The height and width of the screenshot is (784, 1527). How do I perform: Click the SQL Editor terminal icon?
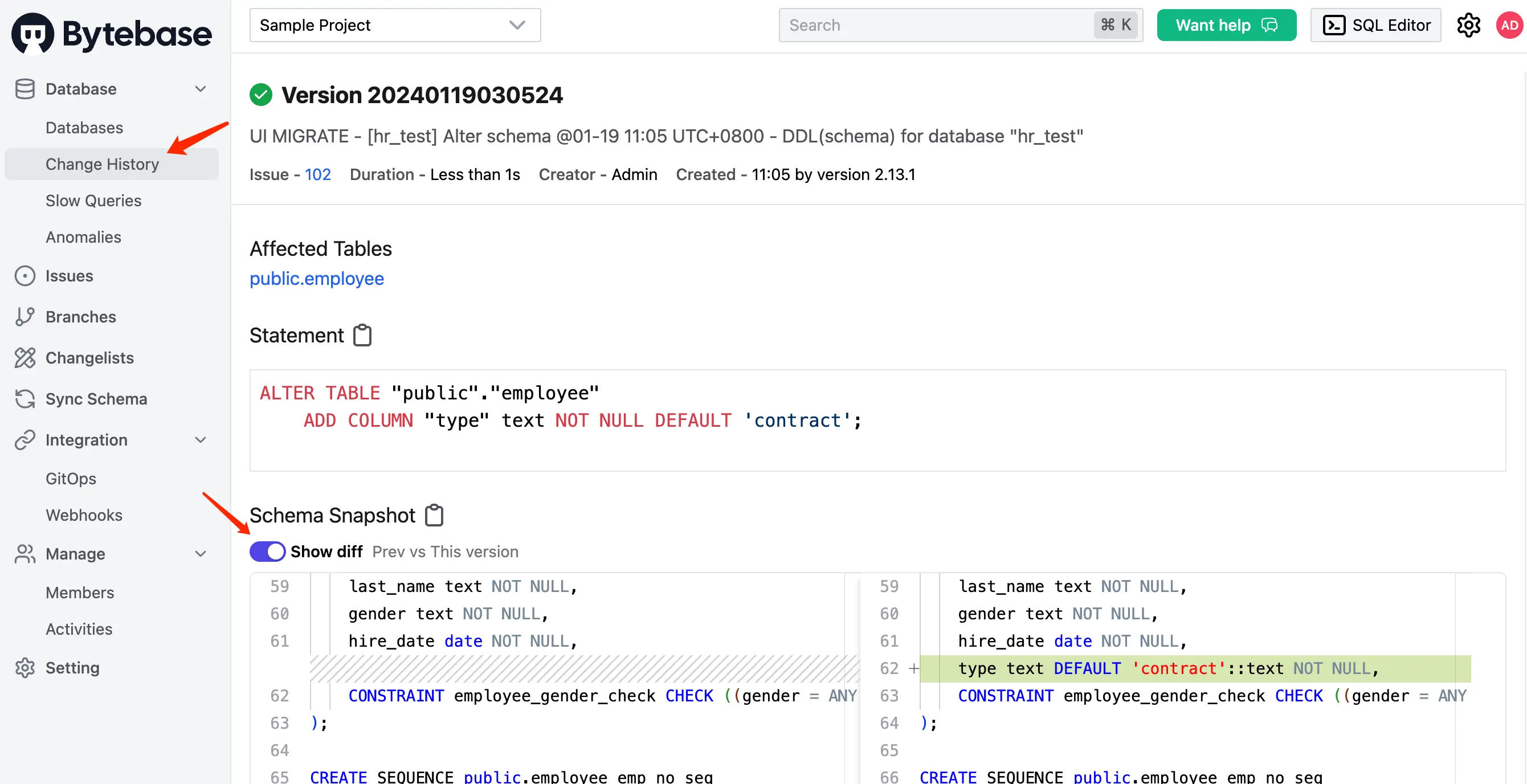[x=1334, y=26]
